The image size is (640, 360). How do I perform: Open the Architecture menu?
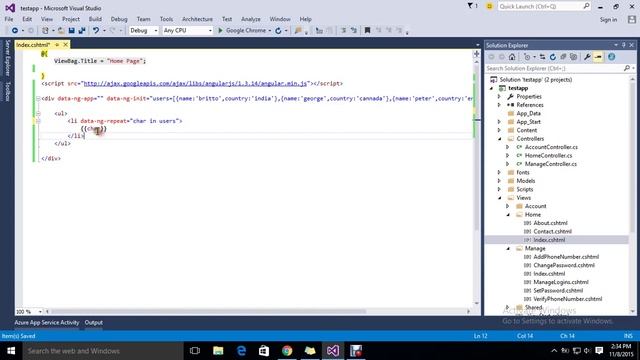[x=197, y=19]
